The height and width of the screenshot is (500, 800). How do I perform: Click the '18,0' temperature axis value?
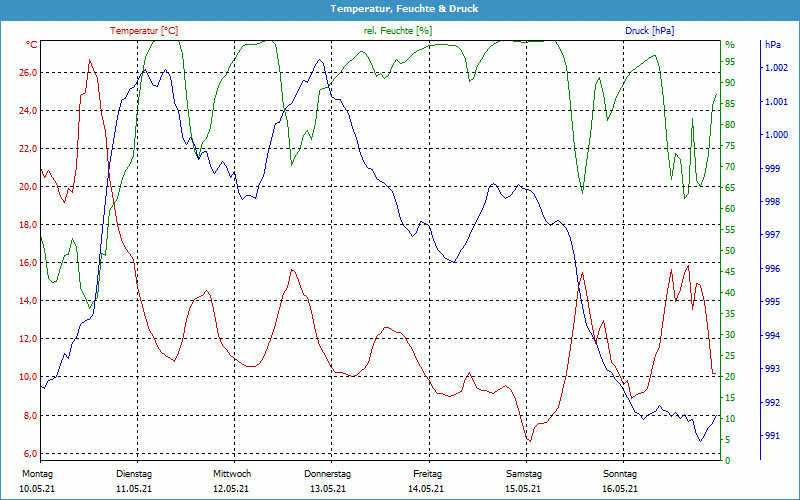pos(28,225)
